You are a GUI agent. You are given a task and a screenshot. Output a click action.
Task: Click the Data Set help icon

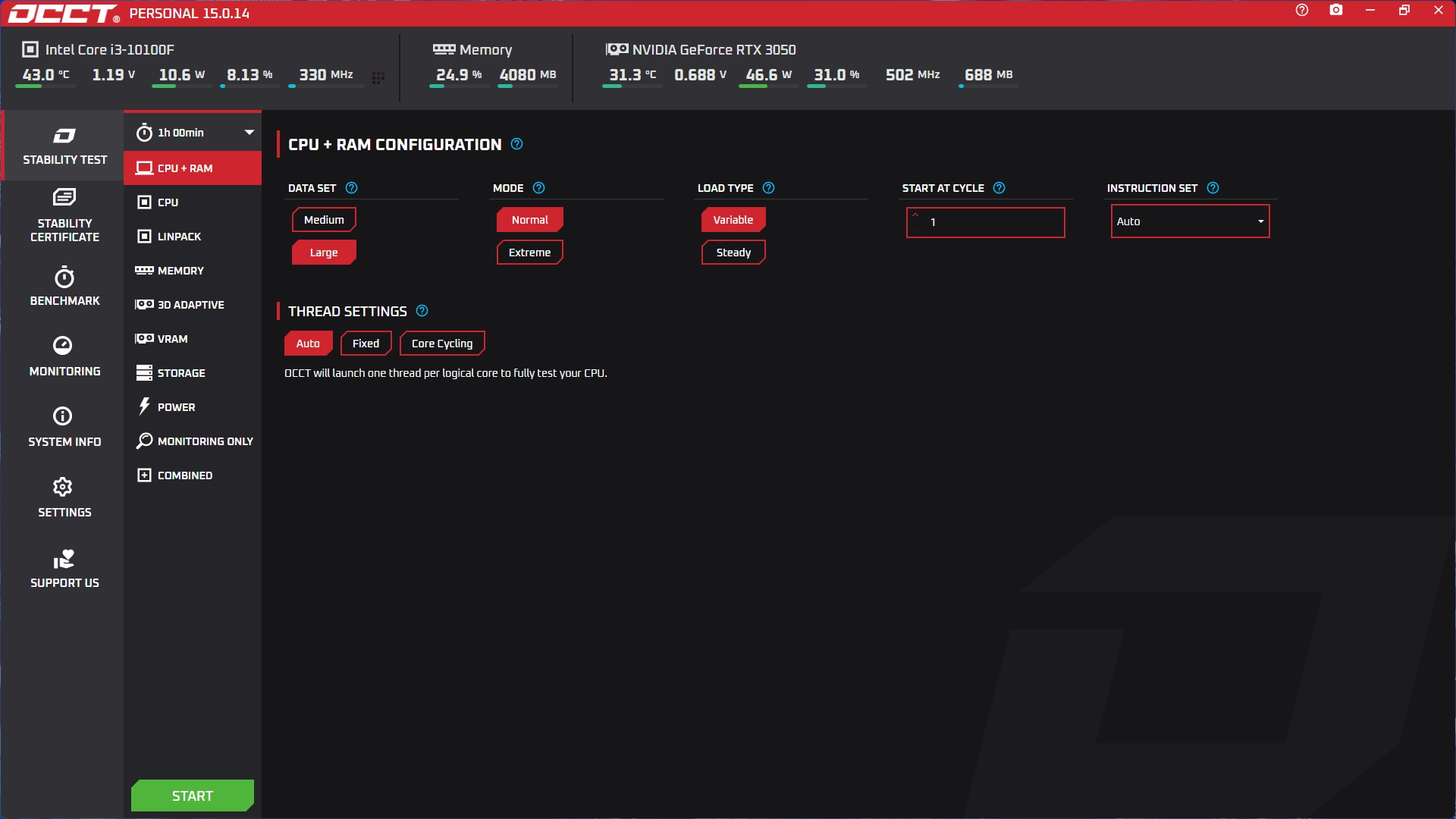pos(351,188)
